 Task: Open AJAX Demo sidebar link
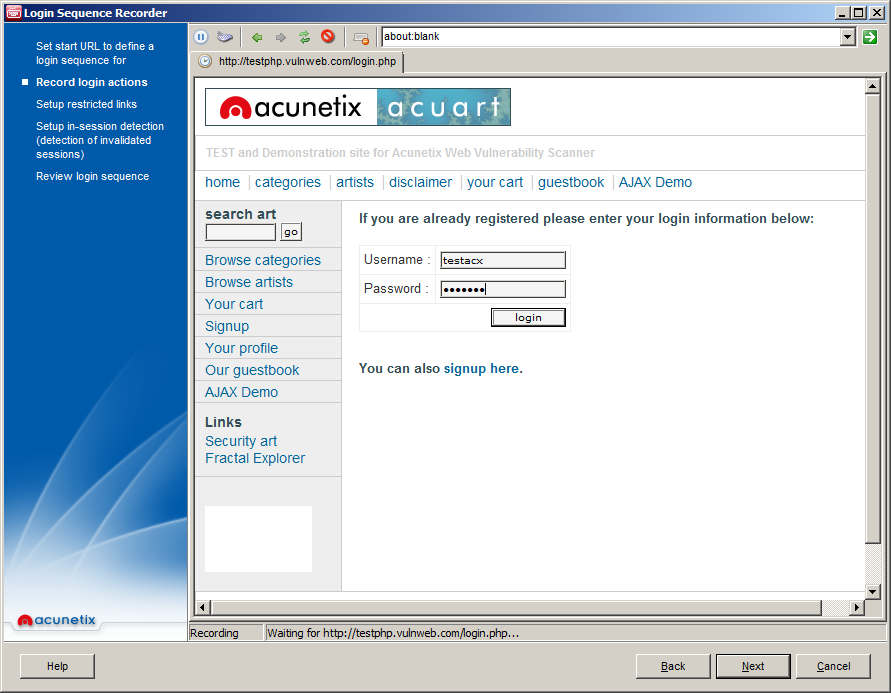pos(242,393)
